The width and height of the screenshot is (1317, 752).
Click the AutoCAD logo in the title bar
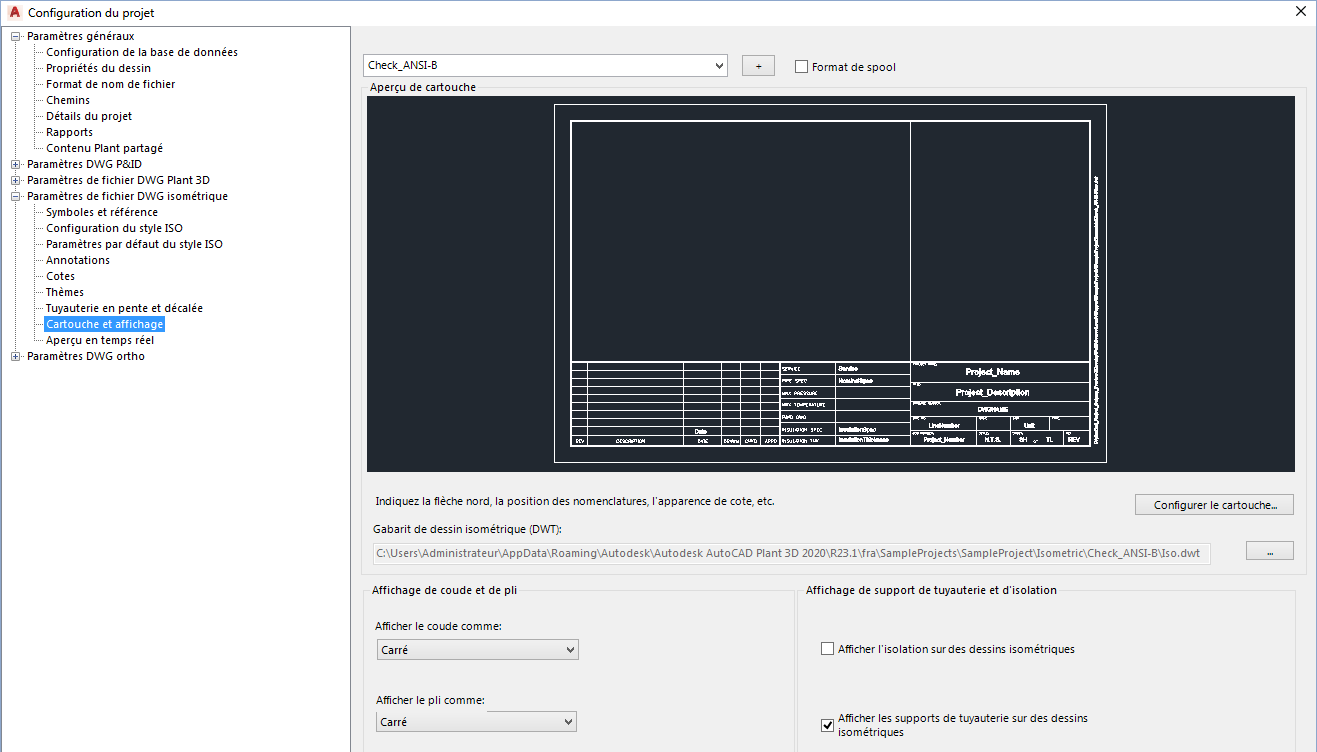point(14,13)
